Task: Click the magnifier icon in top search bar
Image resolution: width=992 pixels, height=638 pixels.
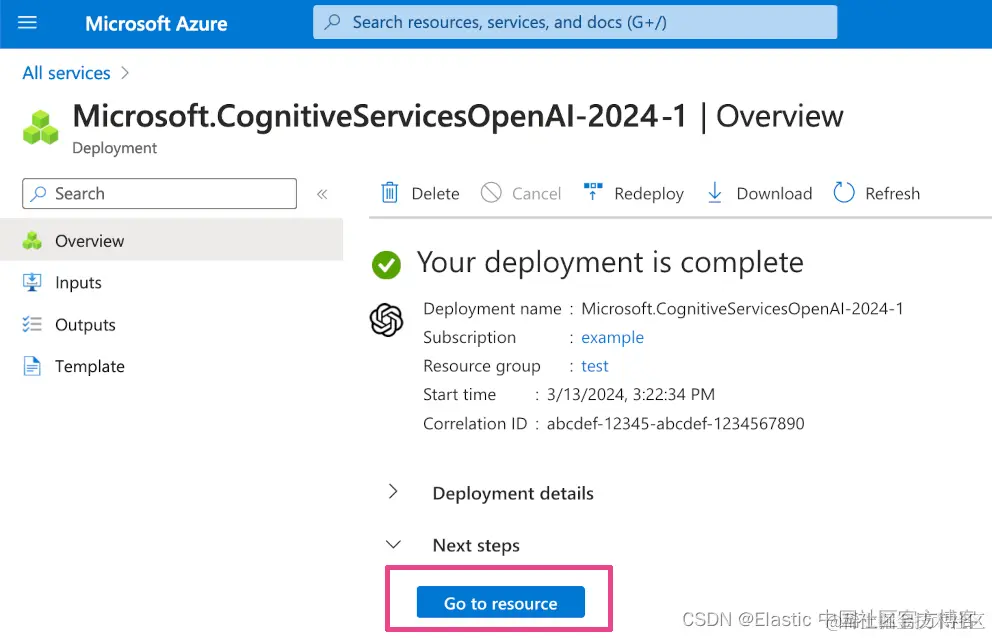Action: click(332, 22)
